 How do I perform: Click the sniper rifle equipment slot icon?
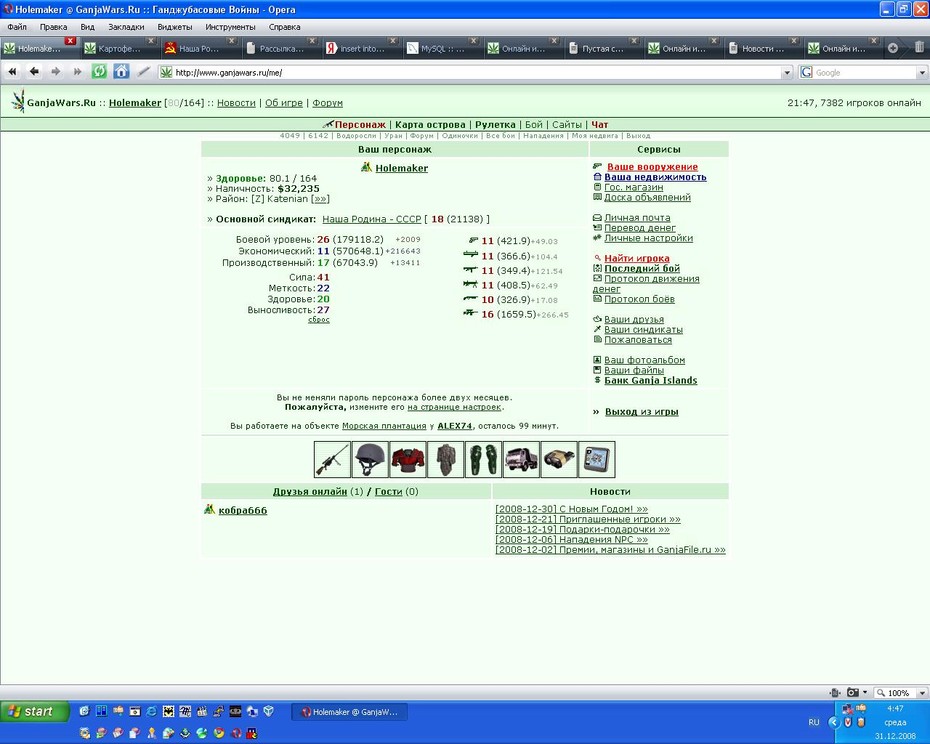[x=332, y=459]
